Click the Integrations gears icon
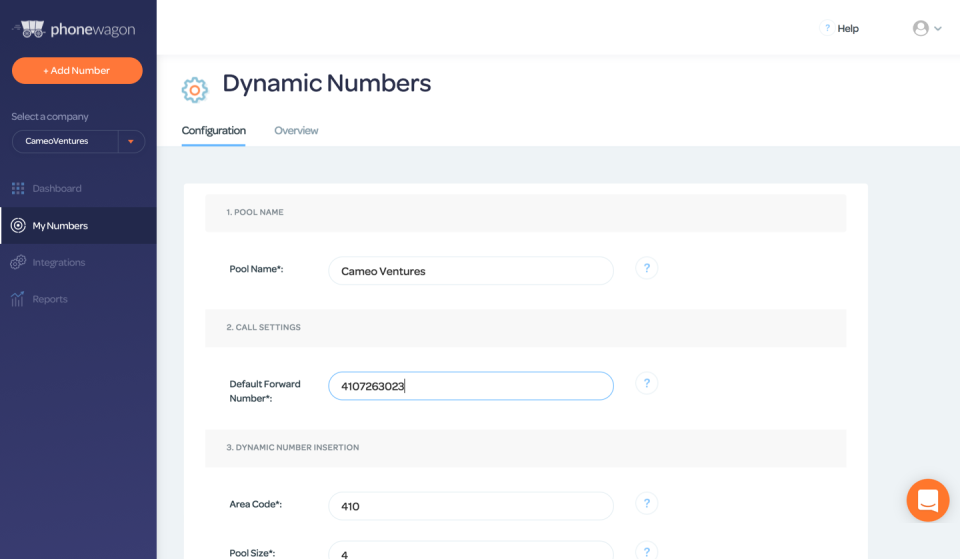Image resolution: width=960 pixels, height=559 pixels. 18,262
